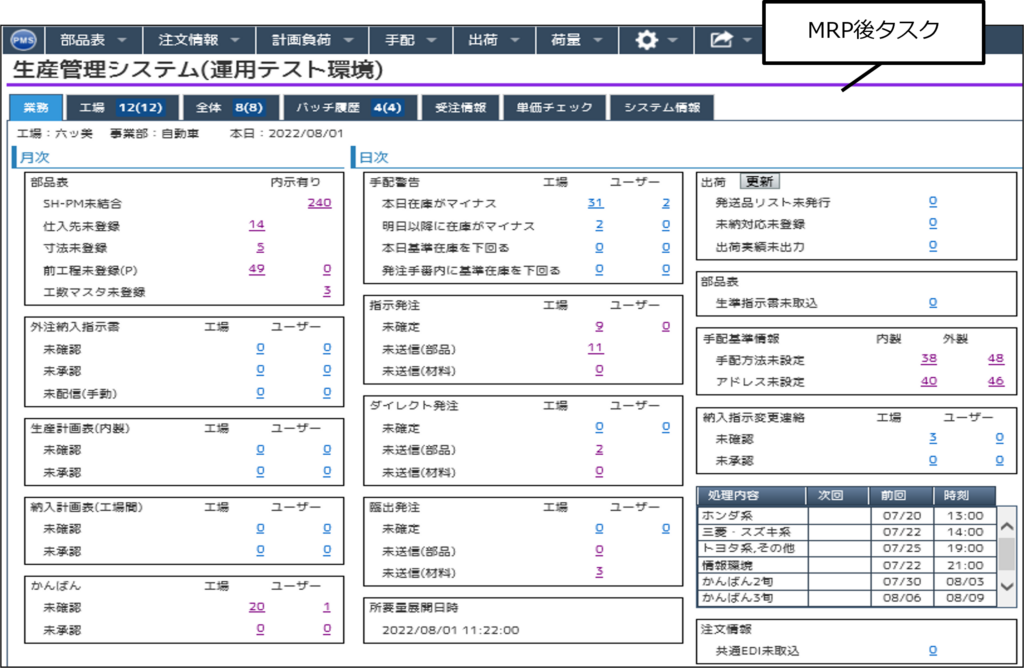Open 本日在庫がマイナス user count link 2
Viewport: 1024px width, 668px height.
point(665,203)
